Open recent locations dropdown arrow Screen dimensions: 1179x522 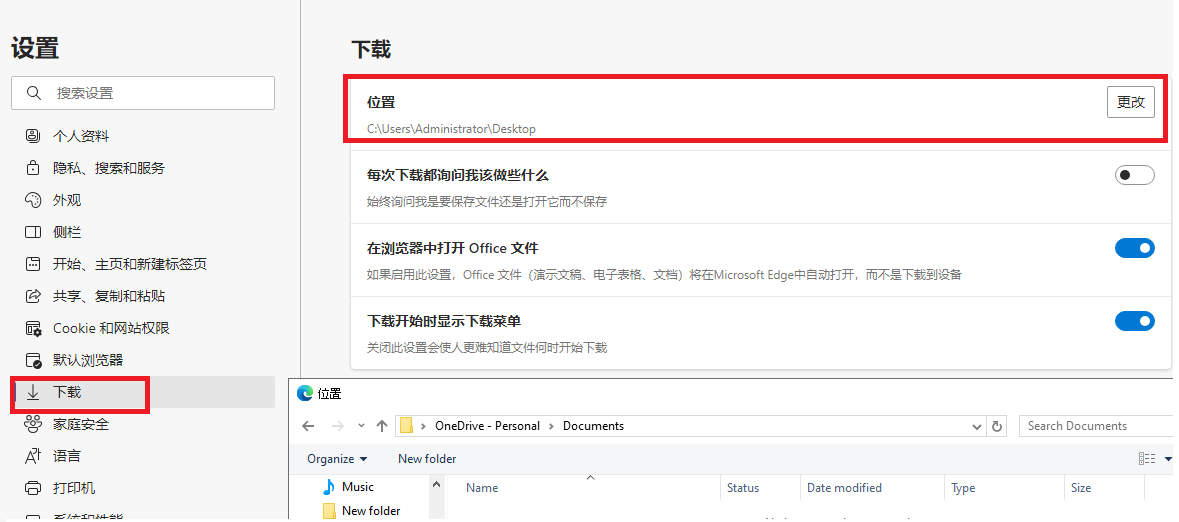click(362, 426)
